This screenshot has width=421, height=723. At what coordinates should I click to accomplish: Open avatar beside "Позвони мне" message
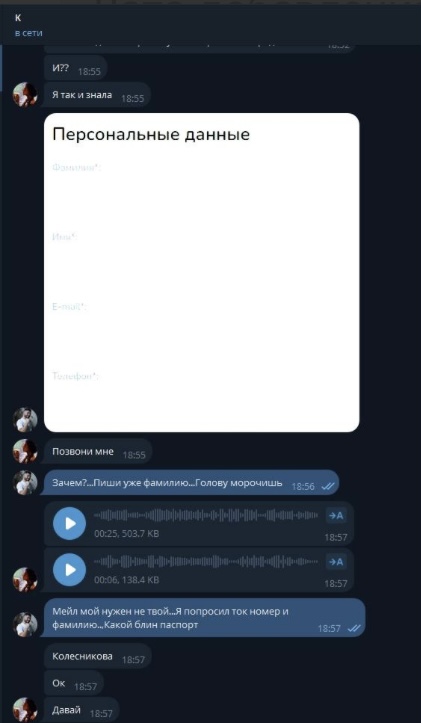pos(25,451)
